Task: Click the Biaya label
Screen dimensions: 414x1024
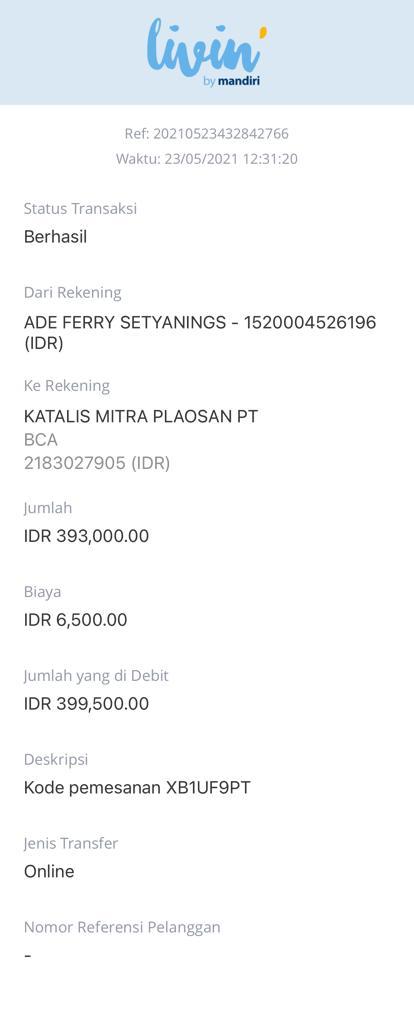Action: pos(42,592)
